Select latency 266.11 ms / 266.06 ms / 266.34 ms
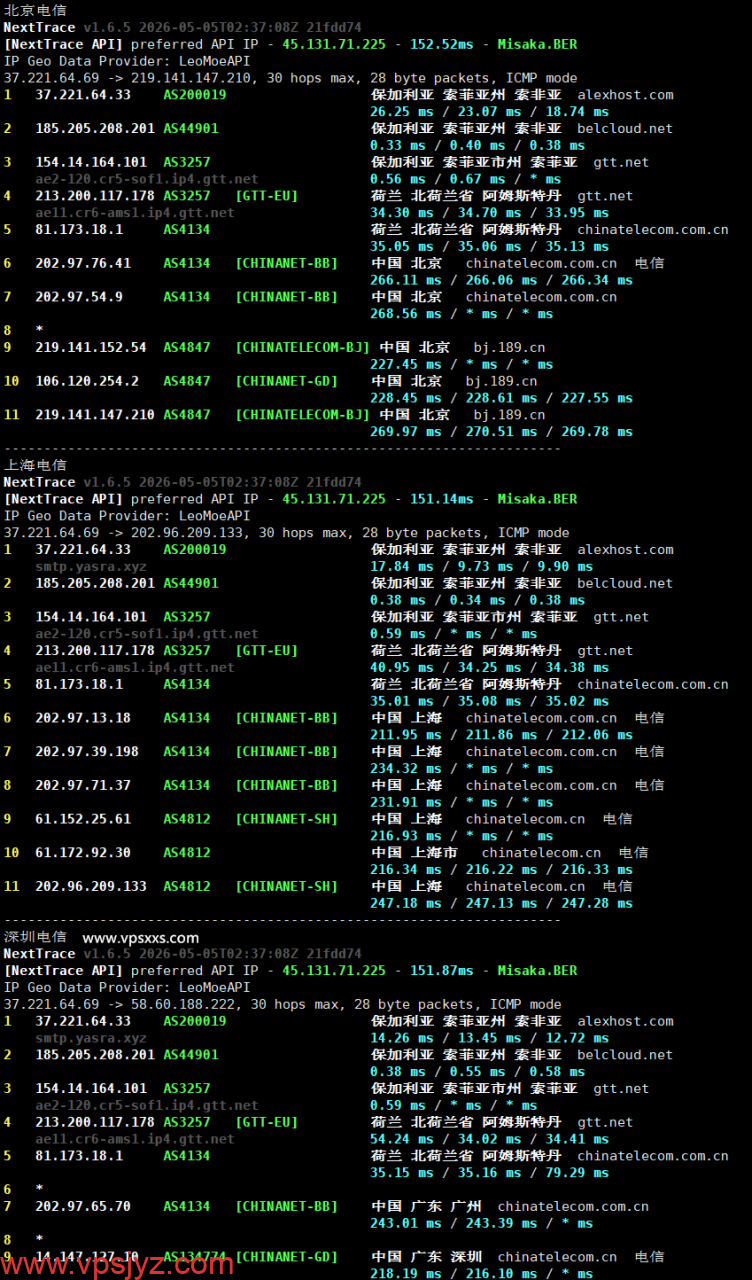Screen dimensions: 752x1280 (501, 280)
